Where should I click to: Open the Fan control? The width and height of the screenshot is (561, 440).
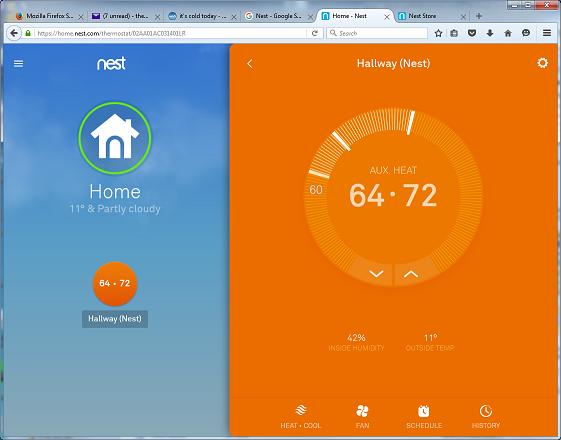pos(362,417)
